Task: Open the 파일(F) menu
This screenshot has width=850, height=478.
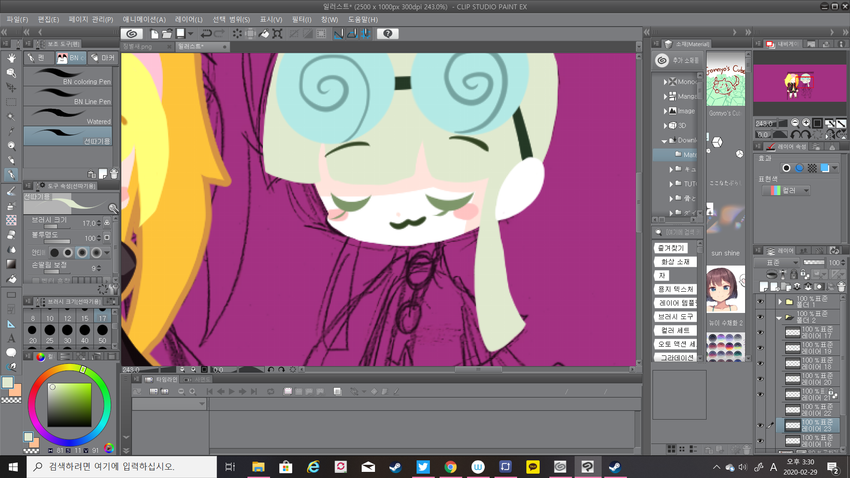Action: pos(17,20)
